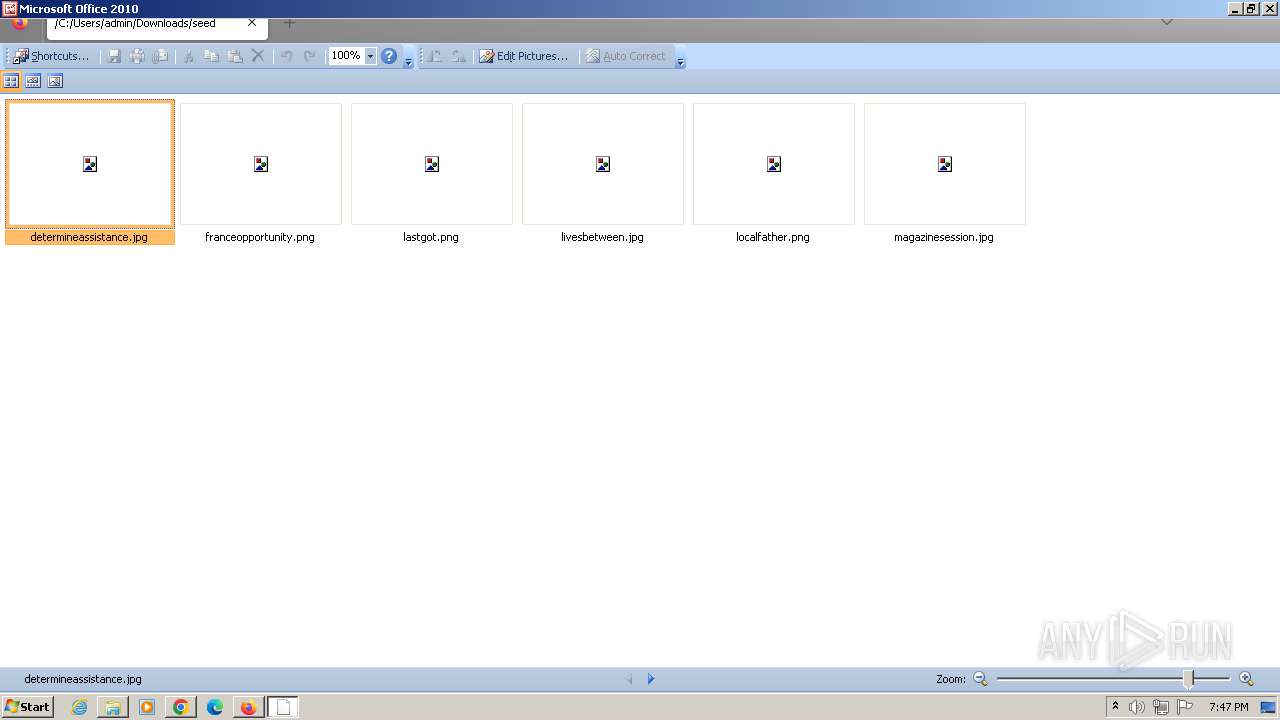Click the zoom in magnifier icon
1280x720 pixels.
[x=1246, y=679]
